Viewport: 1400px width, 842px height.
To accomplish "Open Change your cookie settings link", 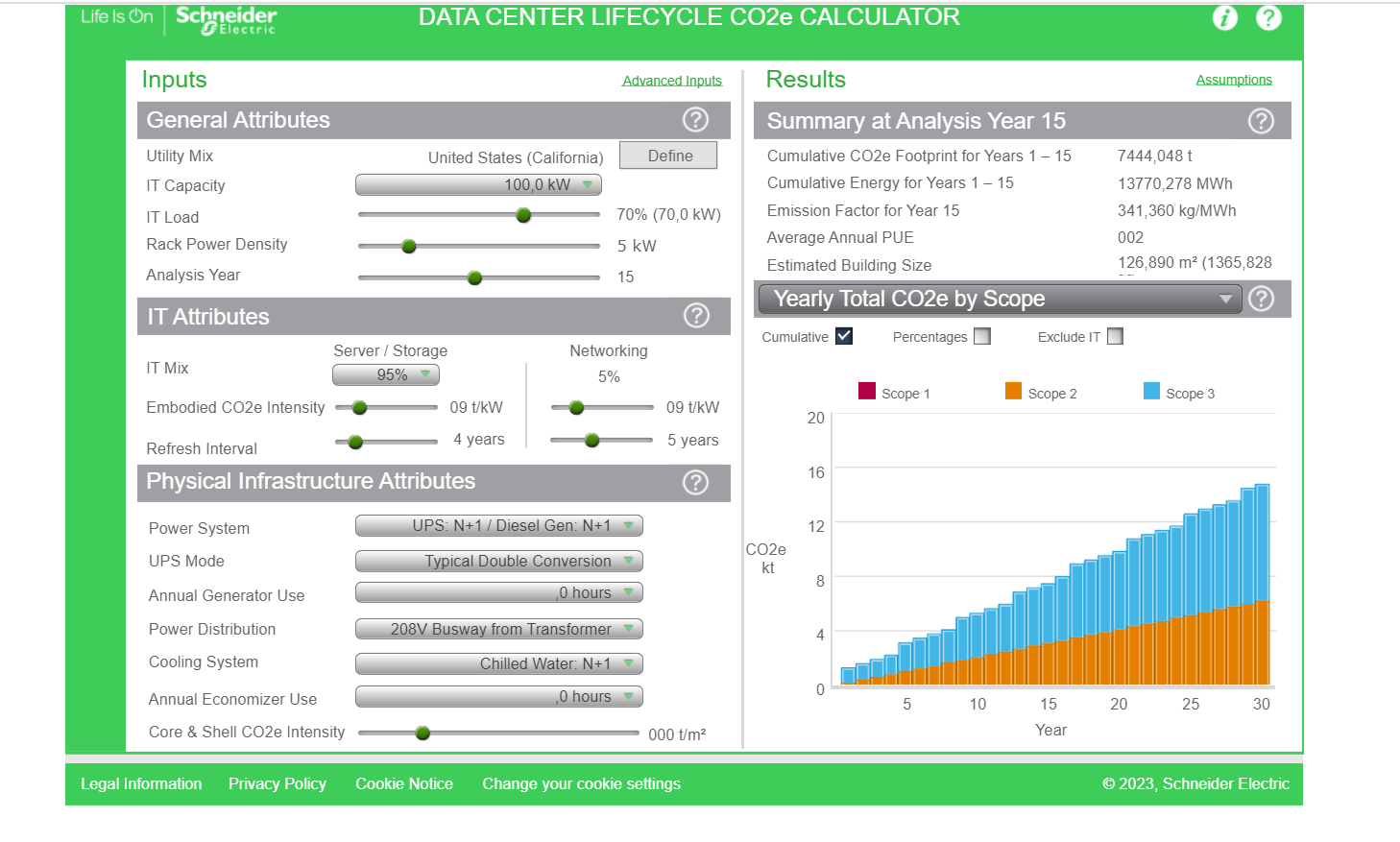I will [582, 783].
